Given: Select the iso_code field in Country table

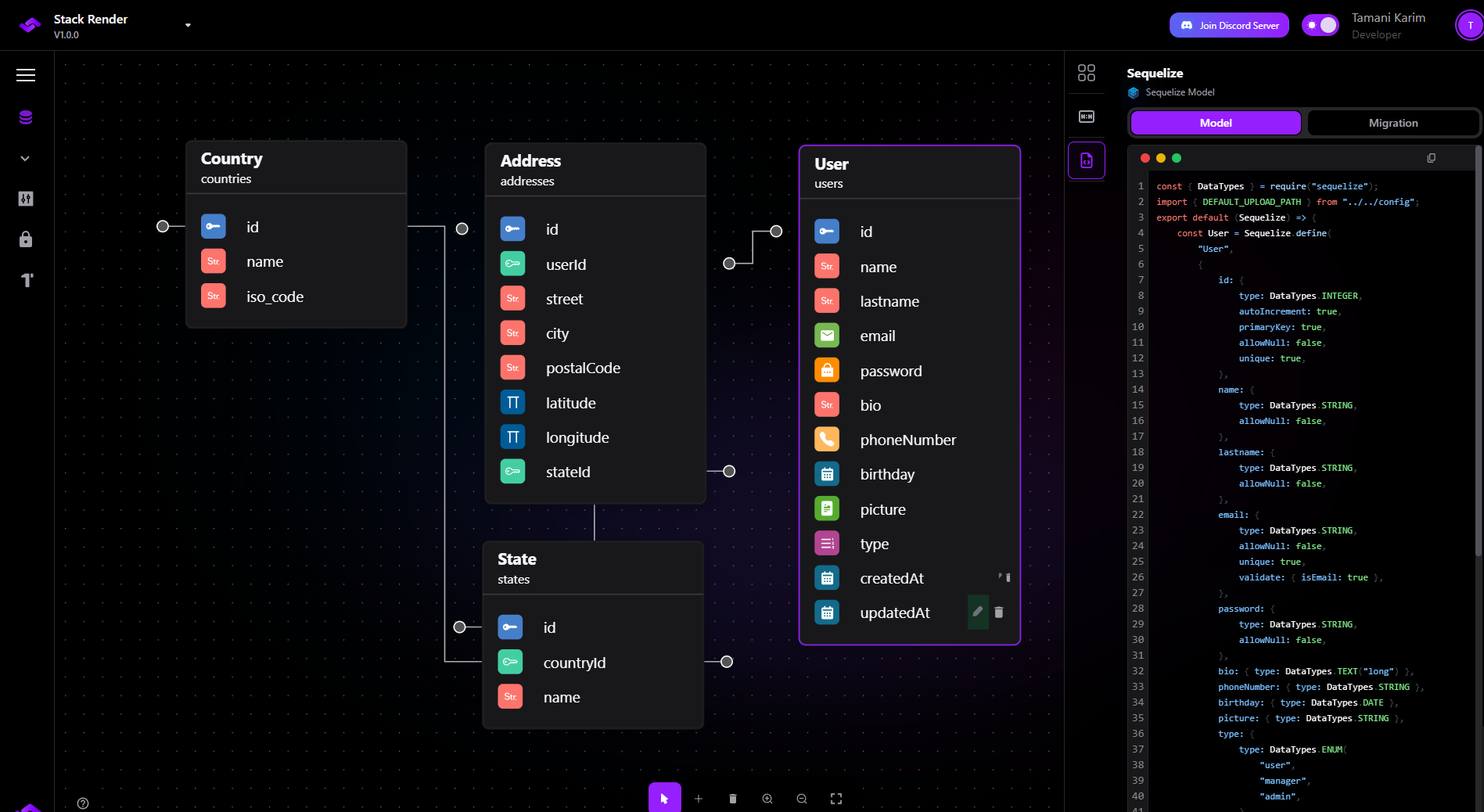Looking at the screenshot, I should (x=296, y=296).
